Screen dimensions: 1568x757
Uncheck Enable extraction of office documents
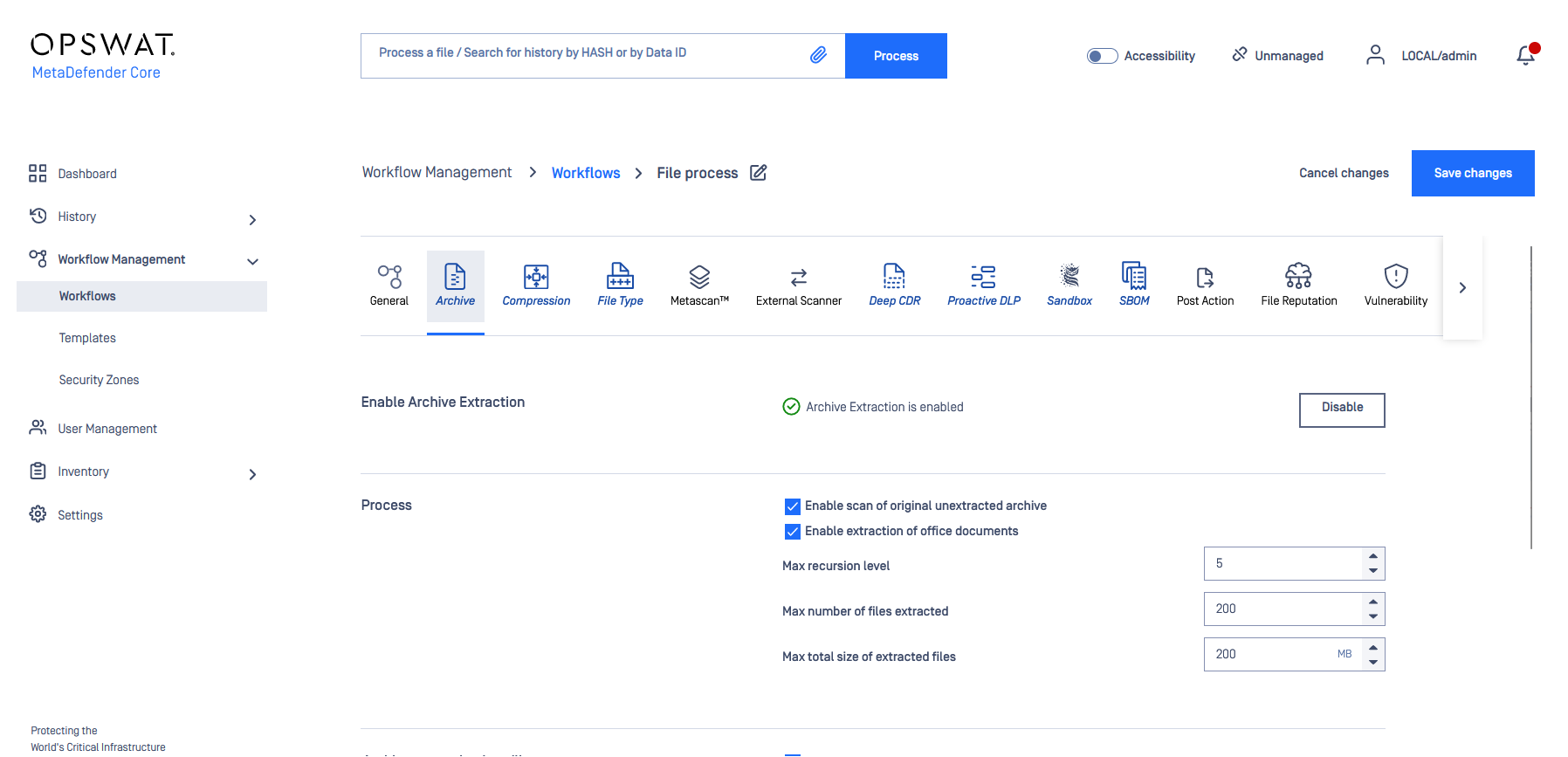click(793, 532)
